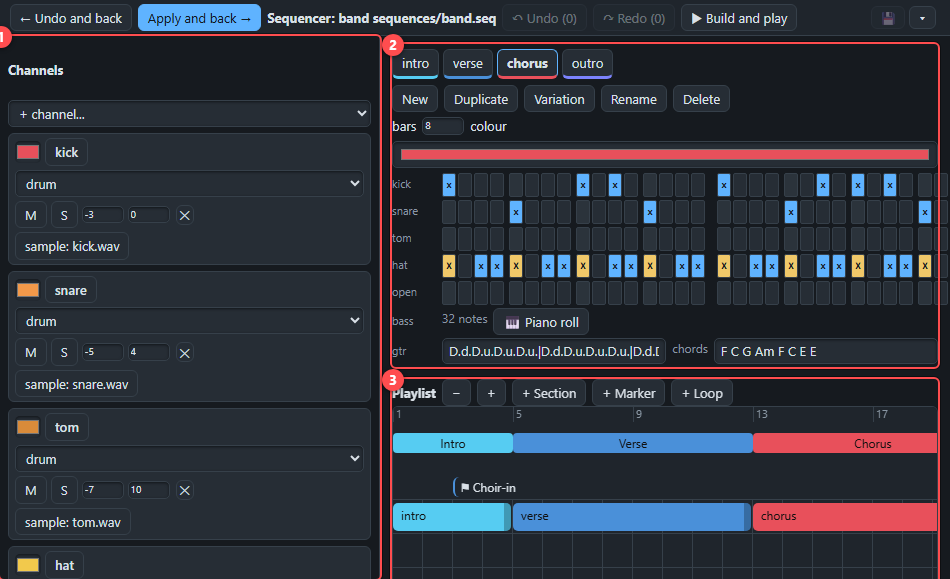Mute the snare channel
The width and height of the screenshot is (950, 579).
coord(31,352)
